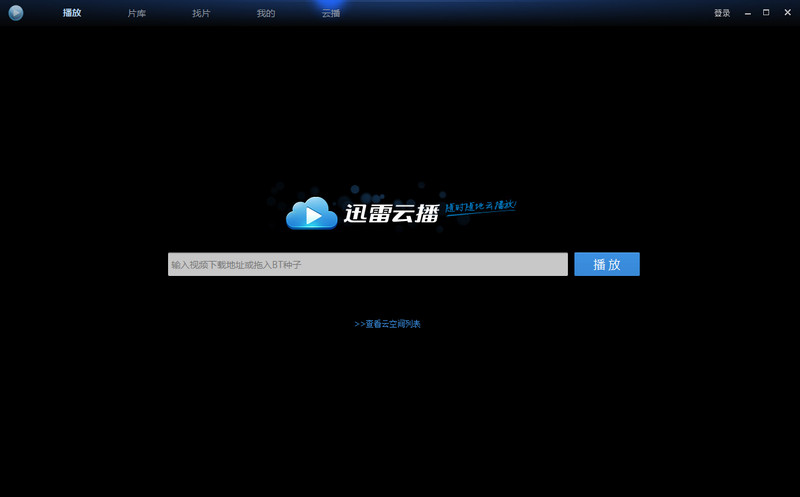
Task: Switch to the 播放 tab
Action: [72, 13]
